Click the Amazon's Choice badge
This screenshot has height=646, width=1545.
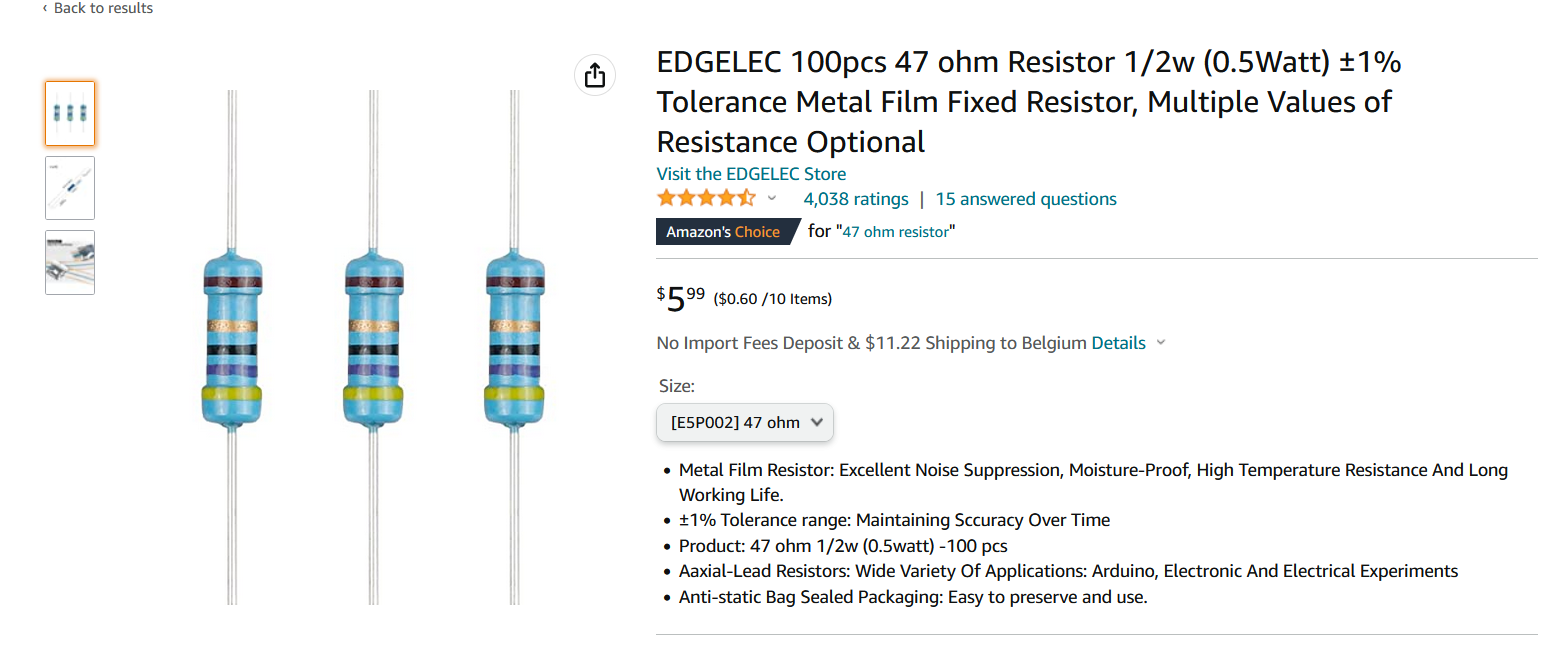click(x=726, y=231)
